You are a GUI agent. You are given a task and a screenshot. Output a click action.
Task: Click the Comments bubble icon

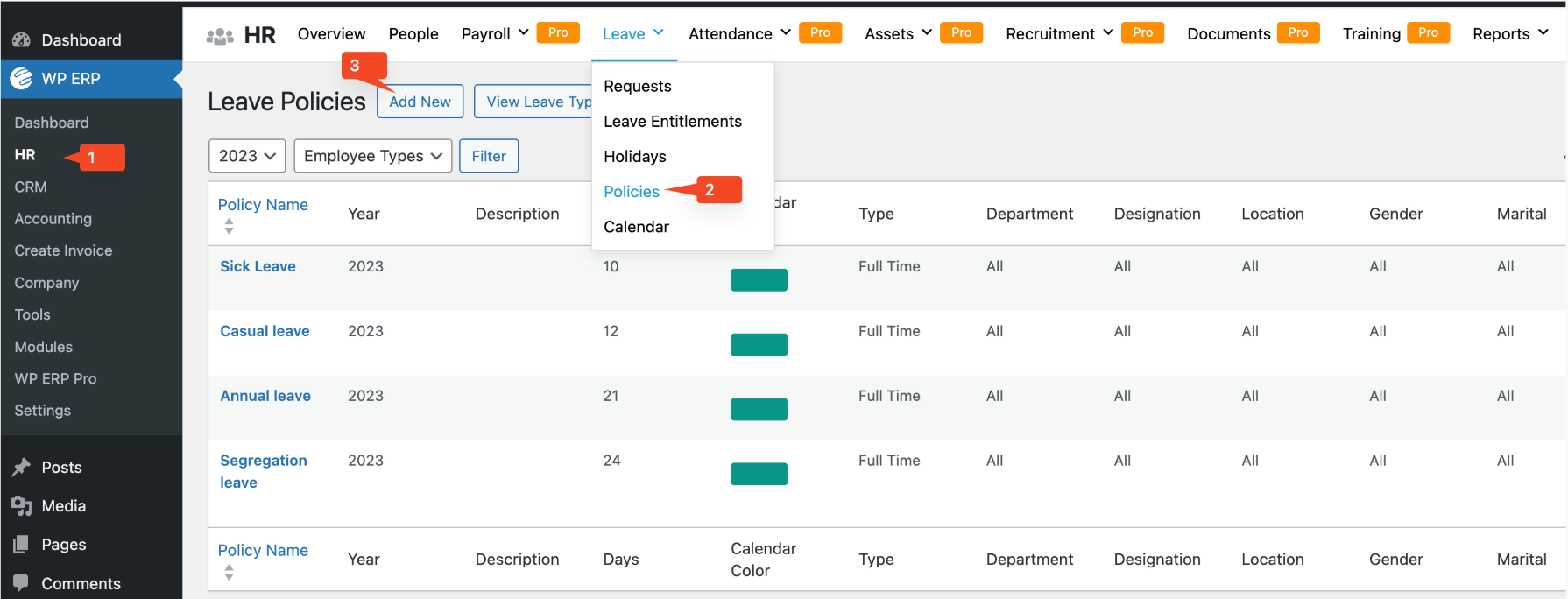pos(21,583)
